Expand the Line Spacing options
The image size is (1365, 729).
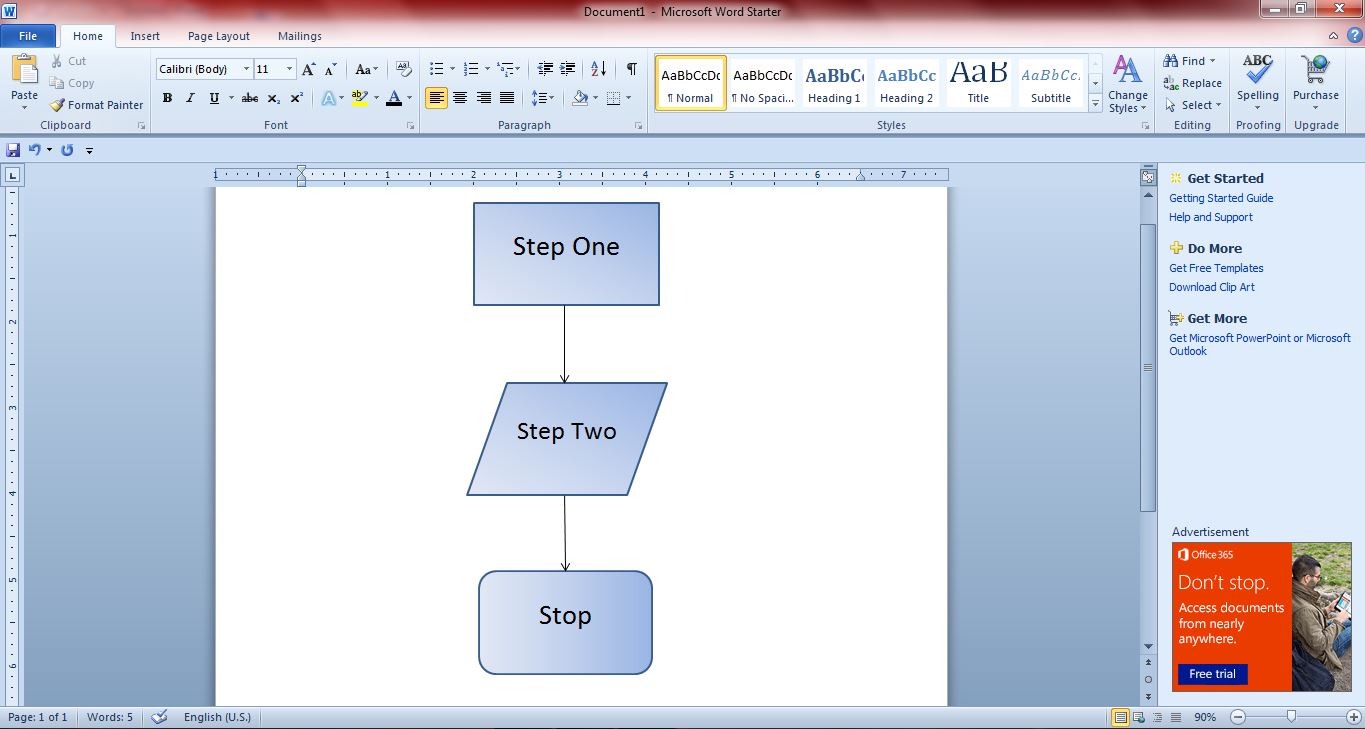[x=550, y=98]
